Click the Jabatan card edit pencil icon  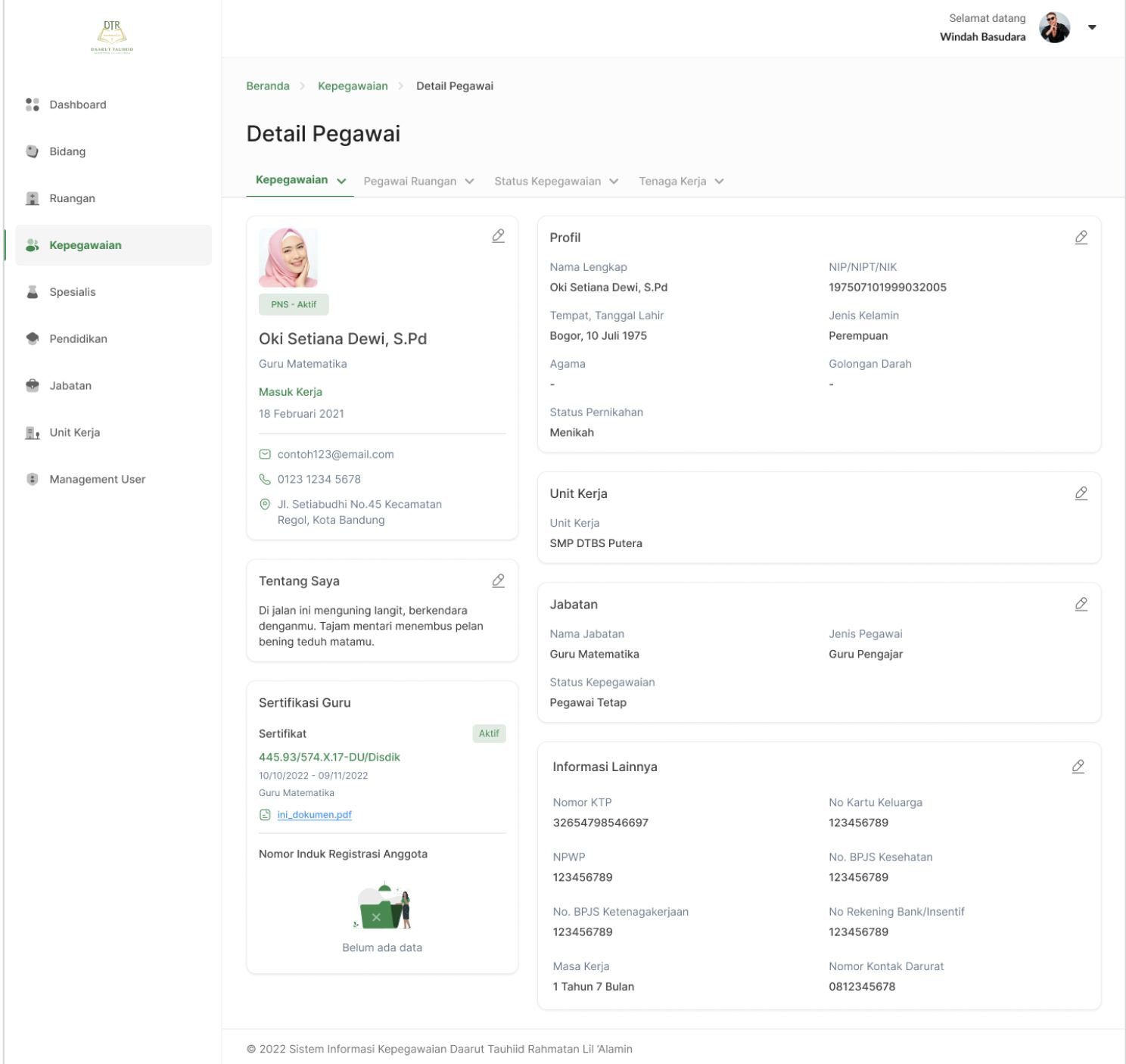click(x=1081, y=604)
